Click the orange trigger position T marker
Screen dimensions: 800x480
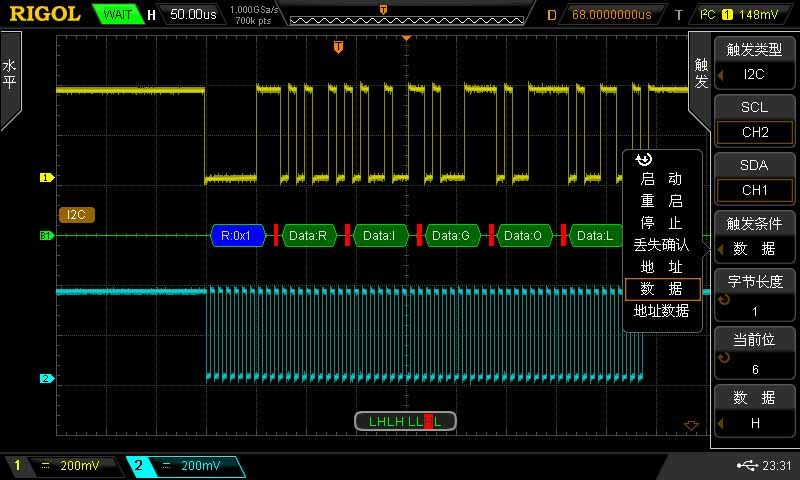pos(339,47)
